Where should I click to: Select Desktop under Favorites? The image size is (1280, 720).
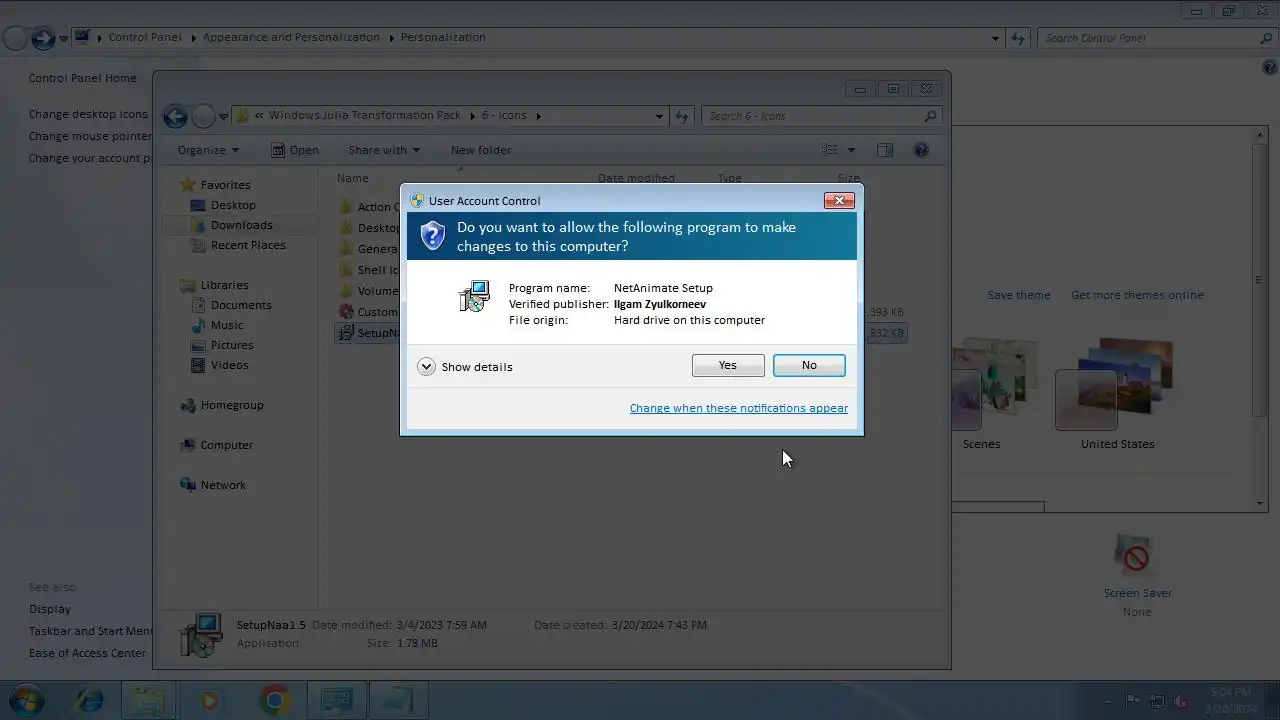coord(233,205)
